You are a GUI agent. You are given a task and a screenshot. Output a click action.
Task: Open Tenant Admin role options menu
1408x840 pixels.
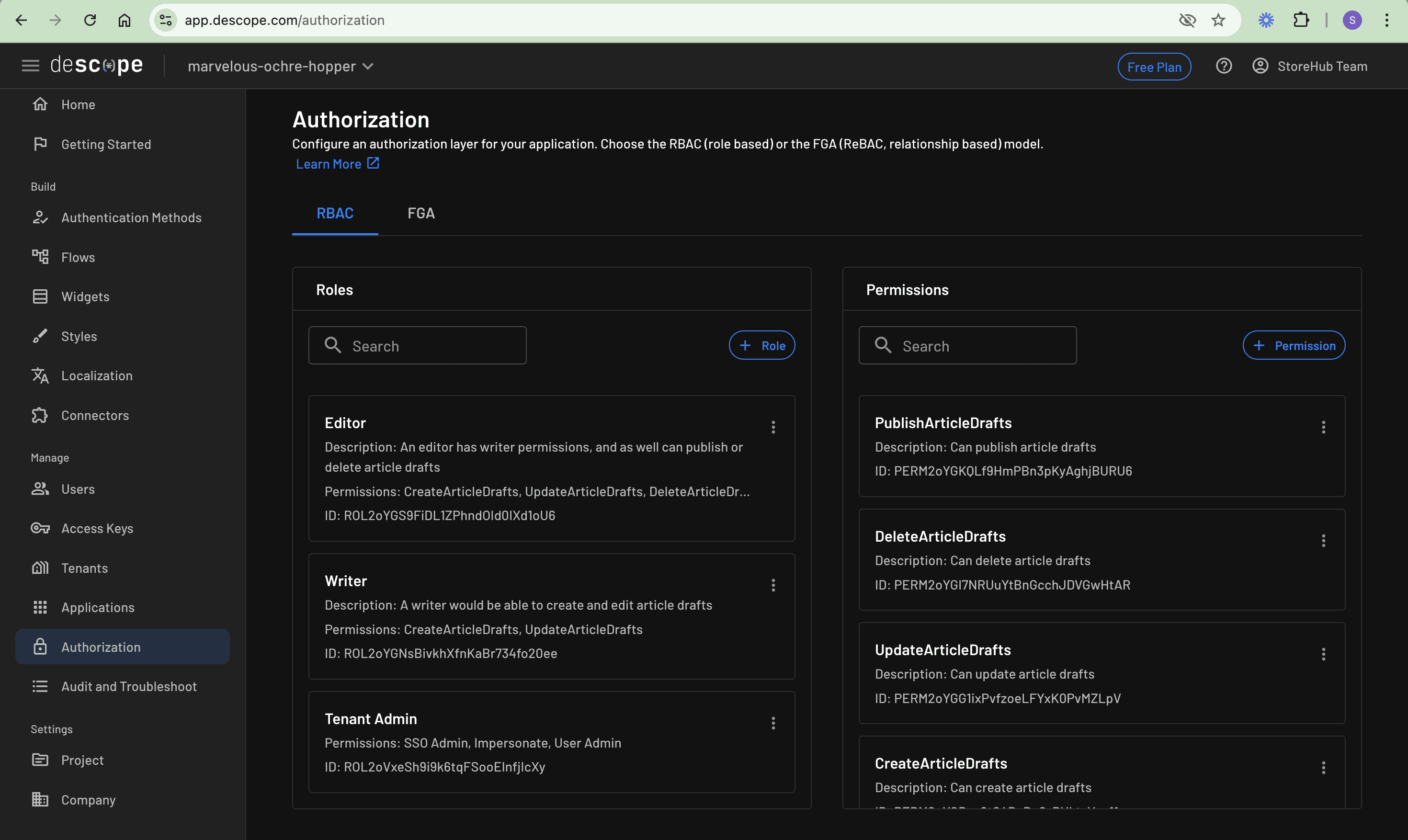(x=773, y=723)
